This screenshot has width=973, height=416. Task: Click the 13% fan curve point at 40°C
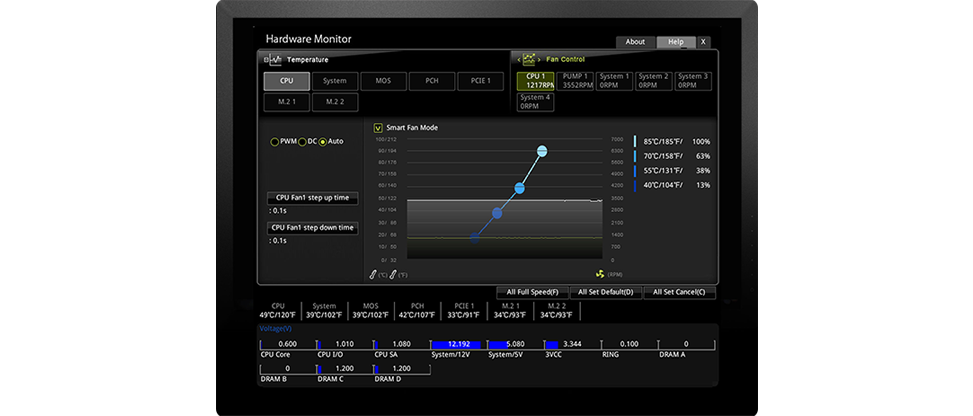475,237
